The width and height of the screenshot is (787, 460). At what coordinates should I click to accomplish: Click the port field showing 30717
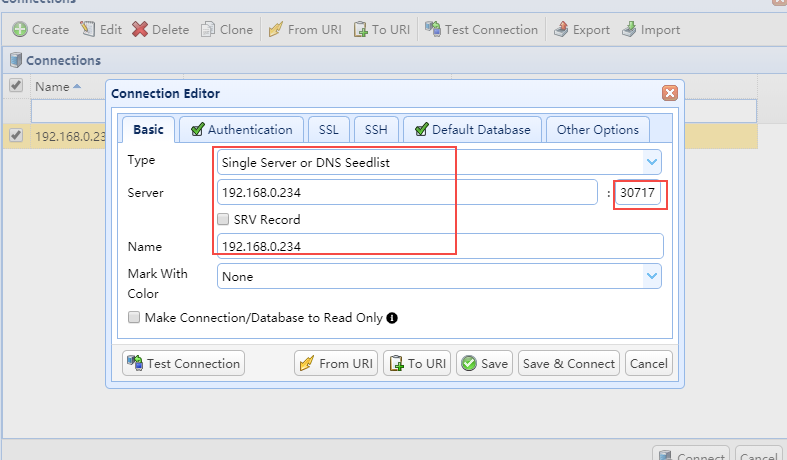click(x=637, y=192)
